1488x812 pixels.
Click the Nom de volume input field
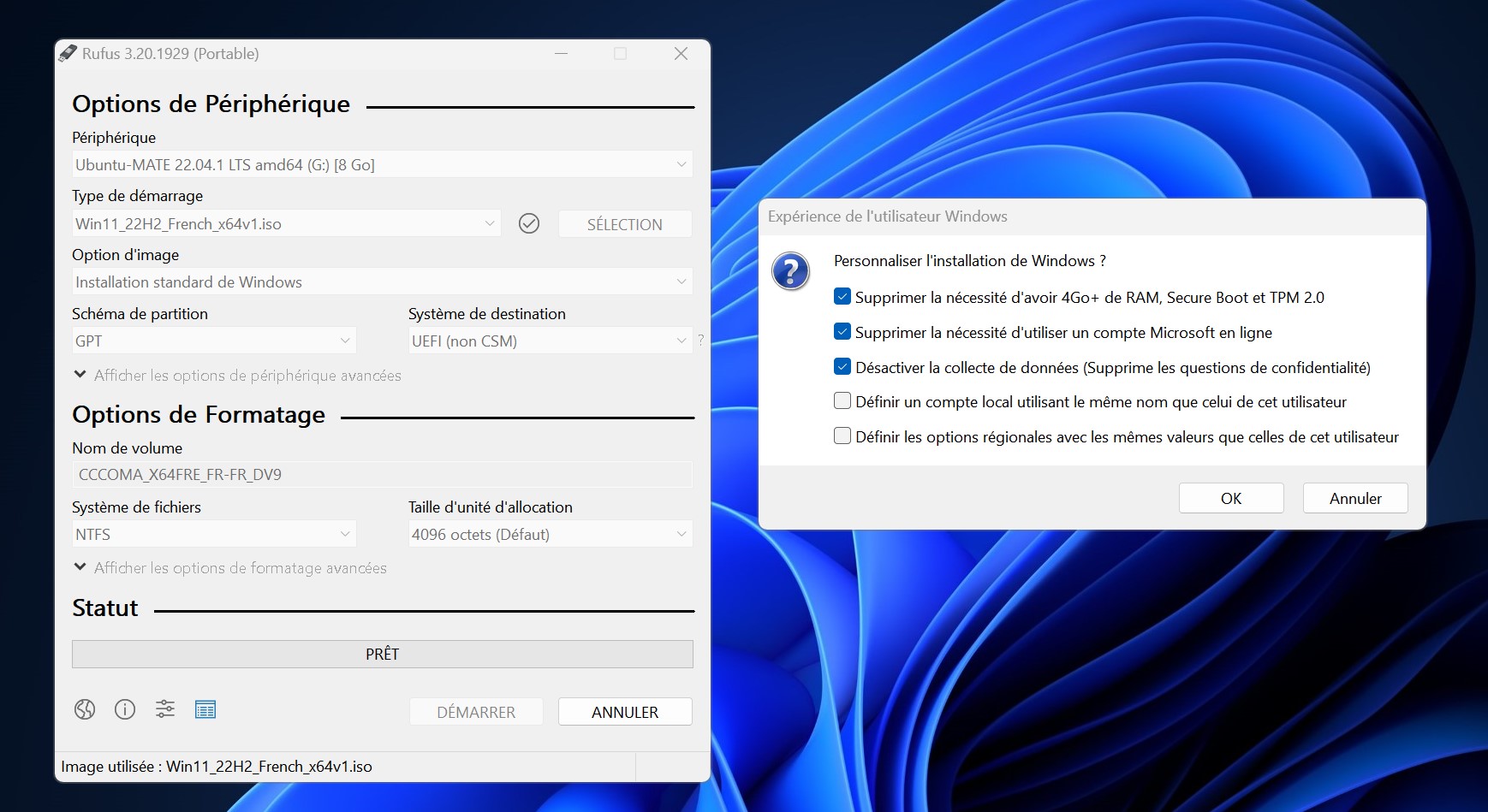[x=382, y=474]
